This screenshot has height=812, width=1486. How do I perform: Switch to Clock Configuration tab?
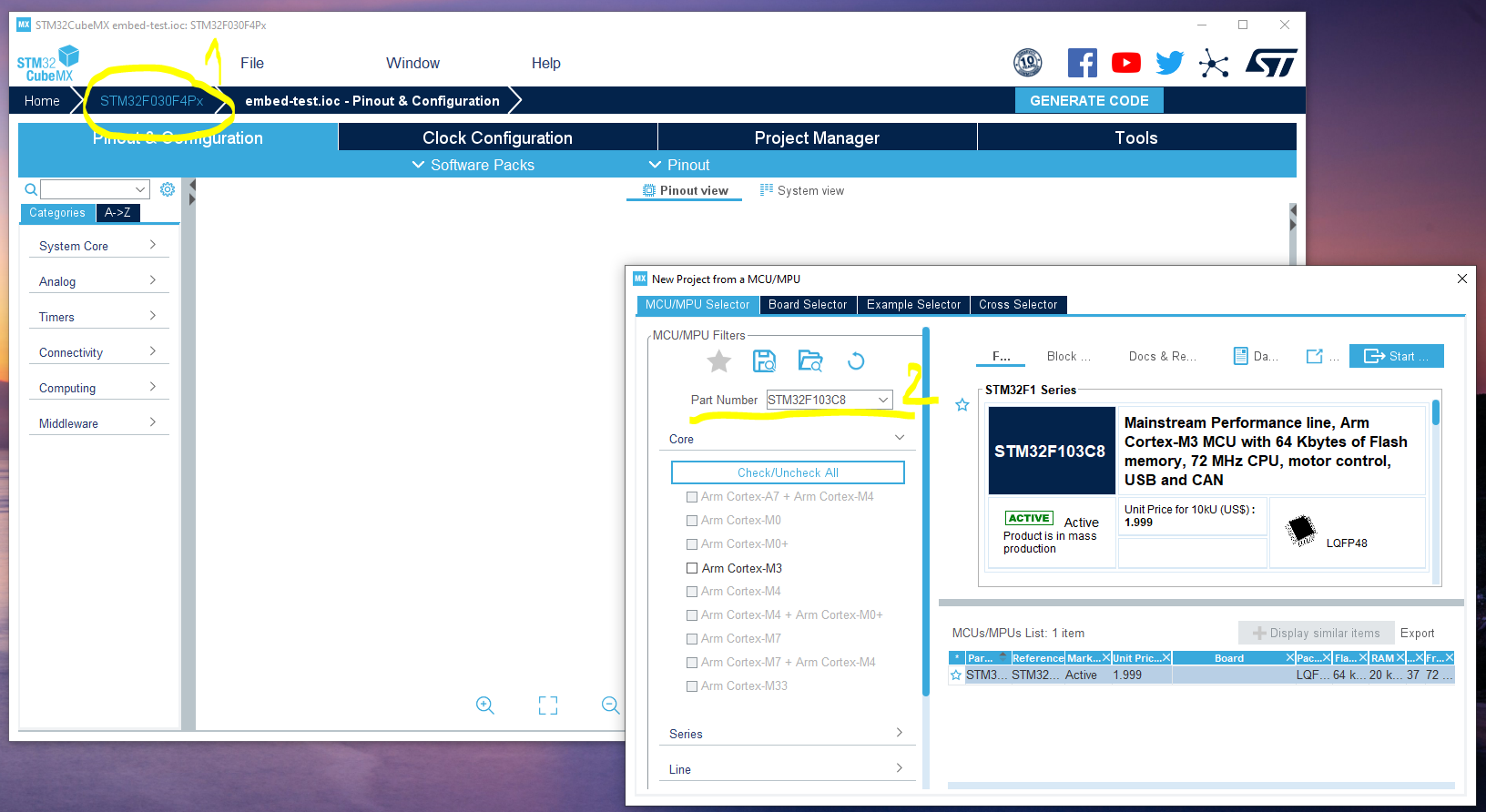tap(497, 137)
